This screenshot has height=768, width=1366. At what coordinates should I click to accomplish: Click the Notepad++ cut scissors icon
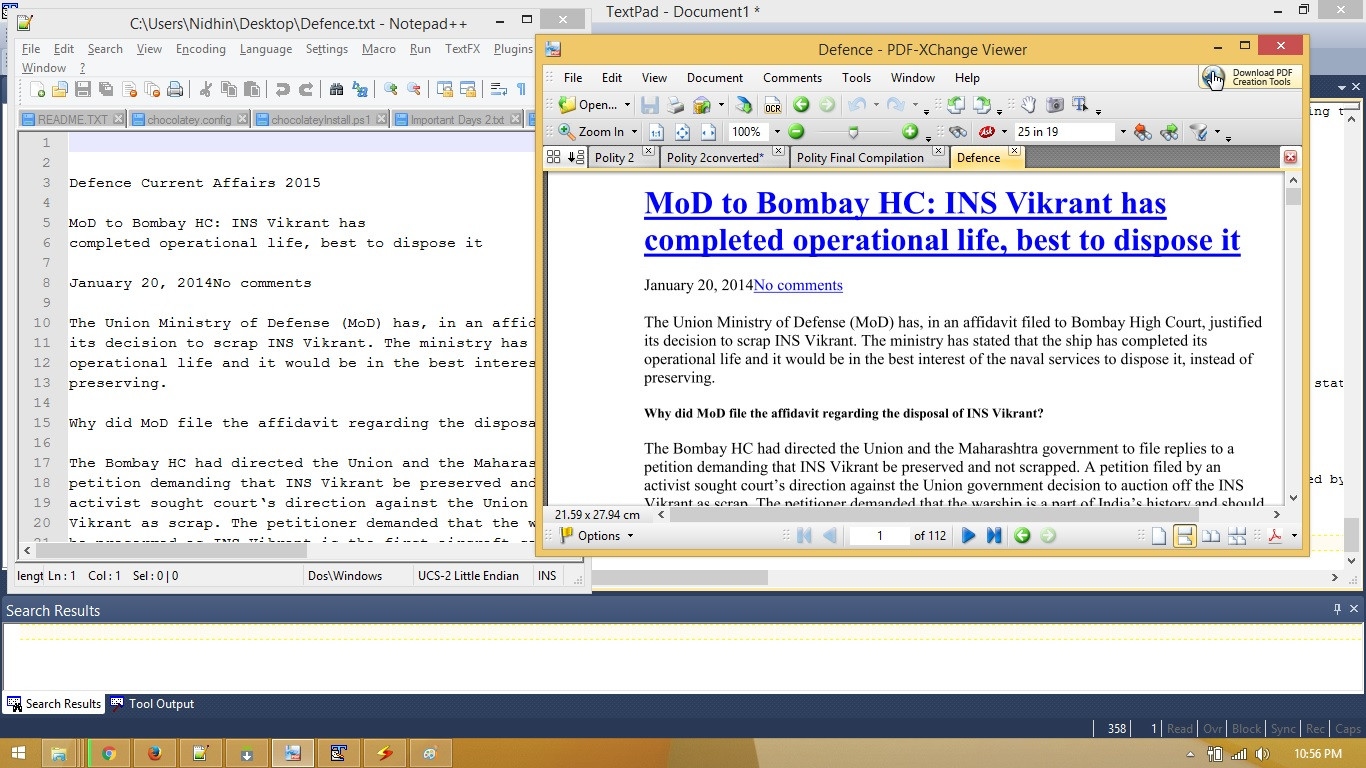tap(206, 89)
